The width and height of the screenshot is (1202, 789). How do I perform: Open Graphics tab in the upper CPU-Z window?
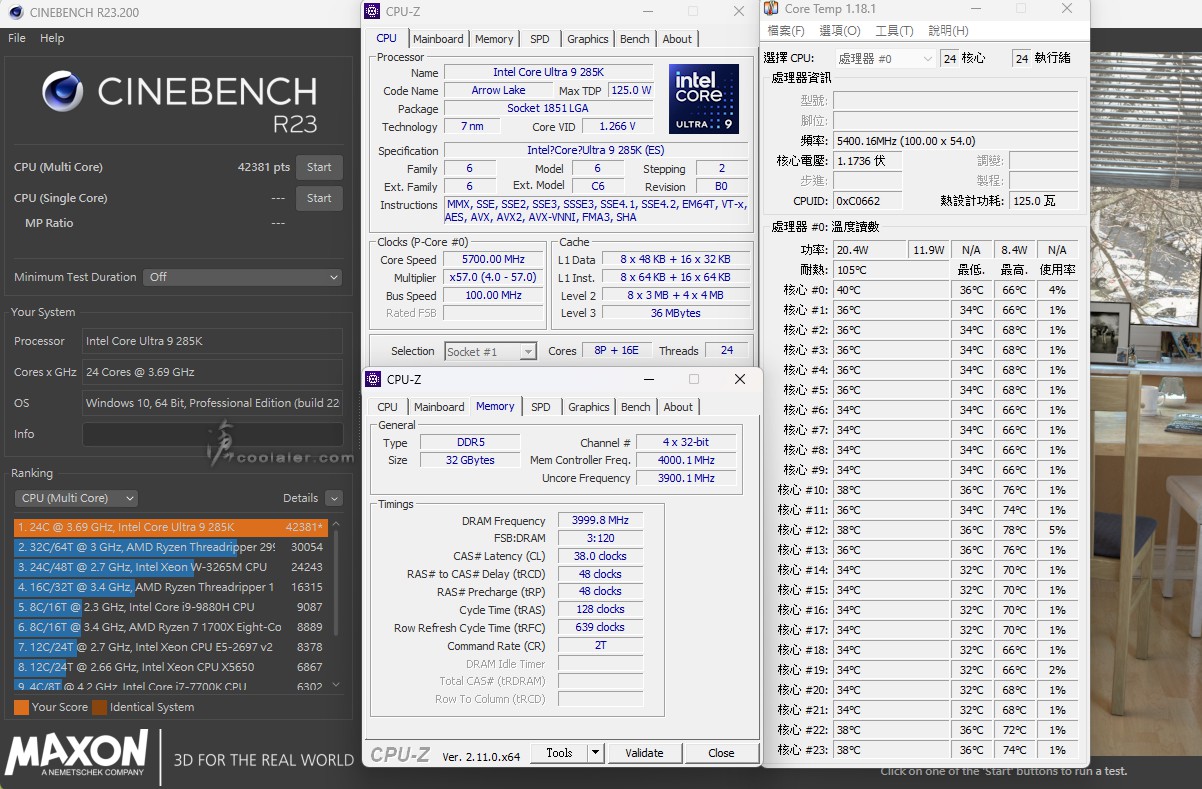click(x=587, y=39)
